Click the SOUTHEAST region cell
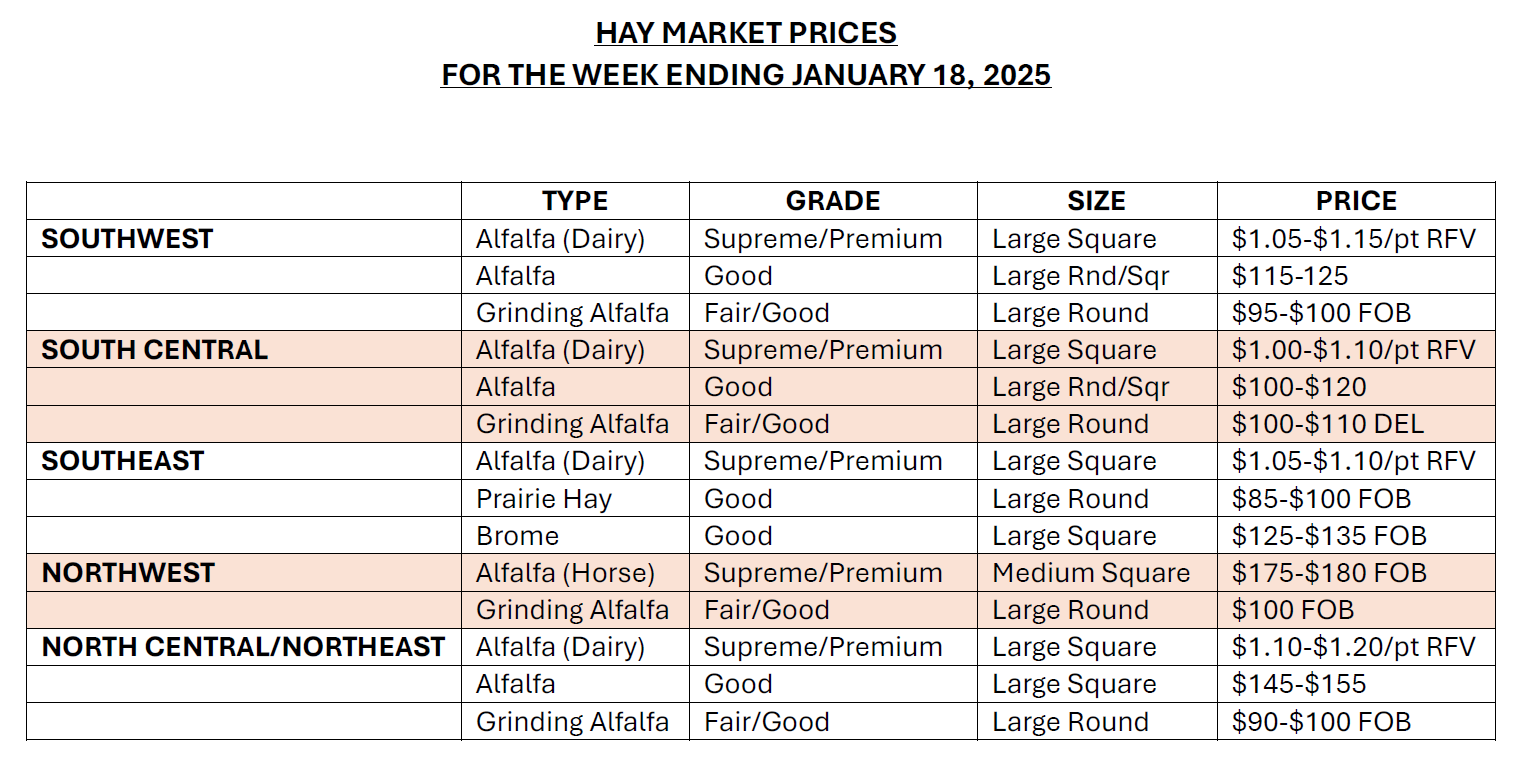Image resolution: width=1524 pixels, height=761 pixels. [122, 461]
